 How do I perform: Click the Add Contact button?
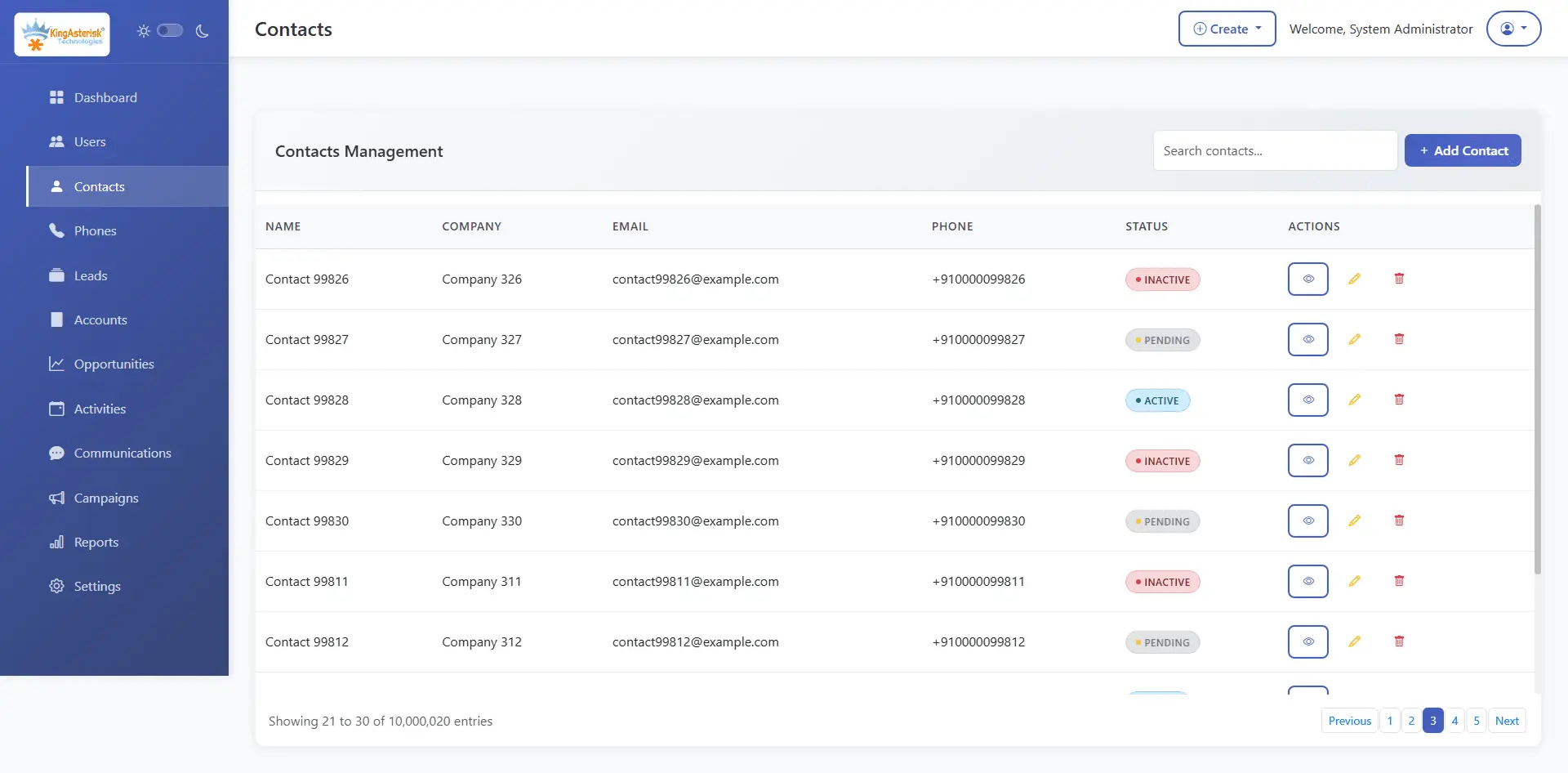(x=1463, y=150)
